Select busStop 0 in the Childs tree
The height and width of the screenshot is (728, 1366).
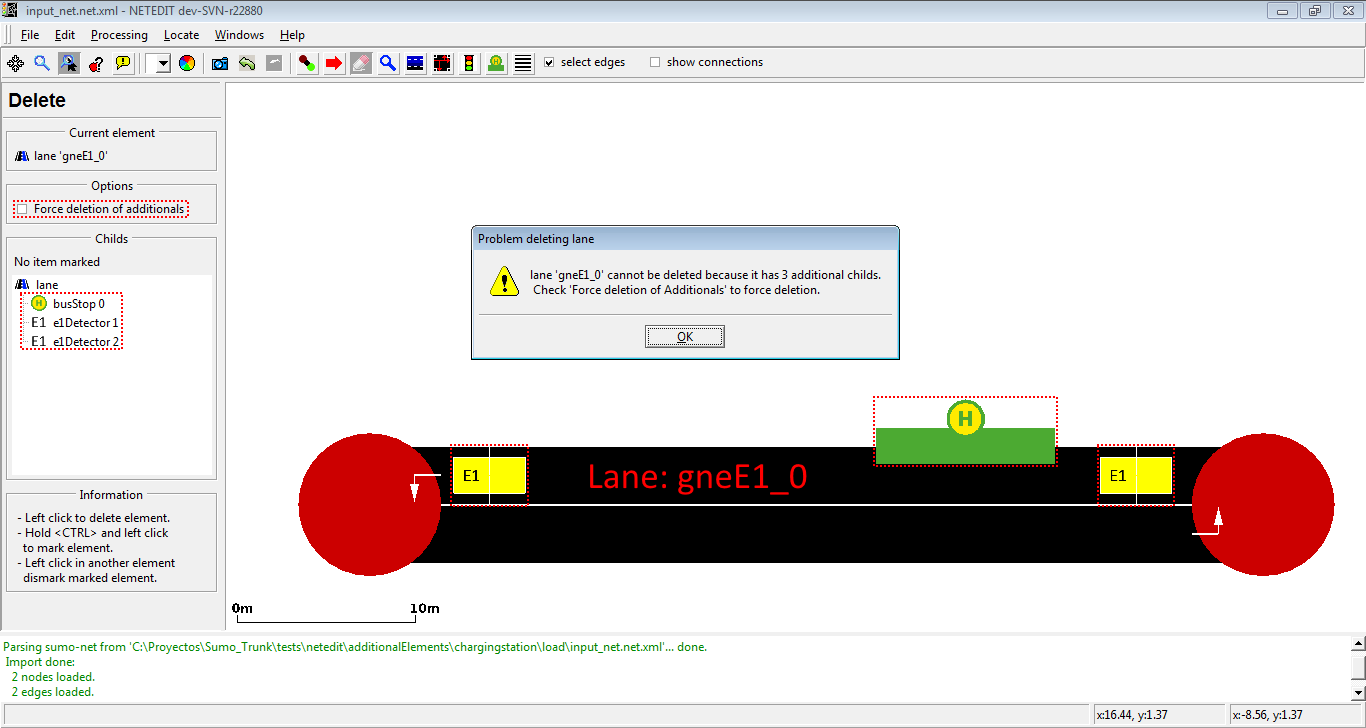point(78,304)
